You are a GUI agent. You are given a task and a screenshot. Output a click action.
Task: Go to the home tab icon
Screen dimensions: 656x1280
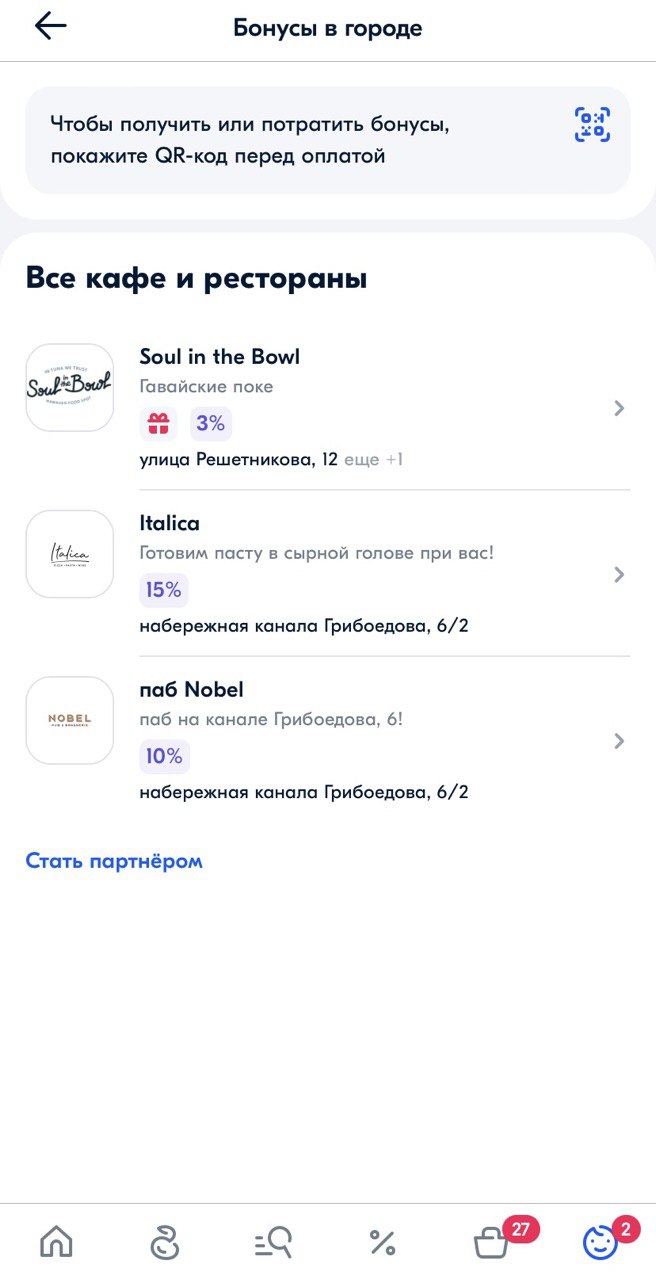point(56,1242)
